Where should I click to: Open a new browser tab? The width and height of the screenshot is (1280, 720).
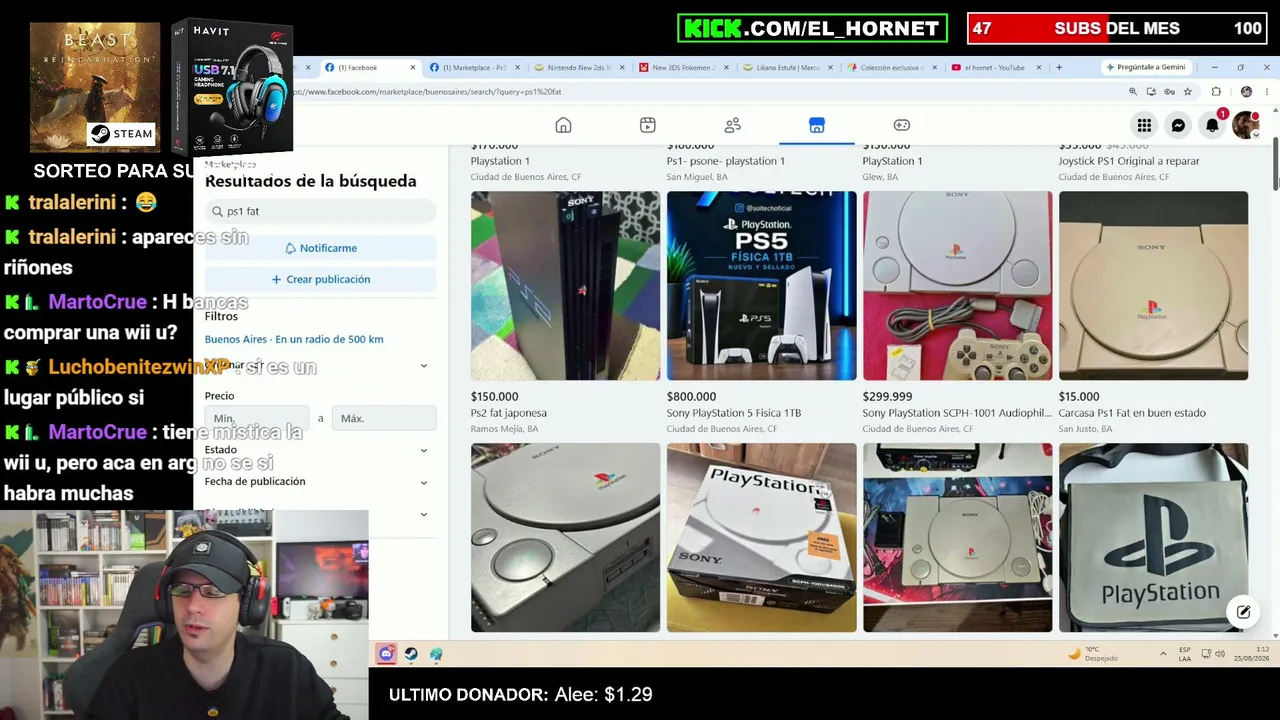coord(1059,67)
